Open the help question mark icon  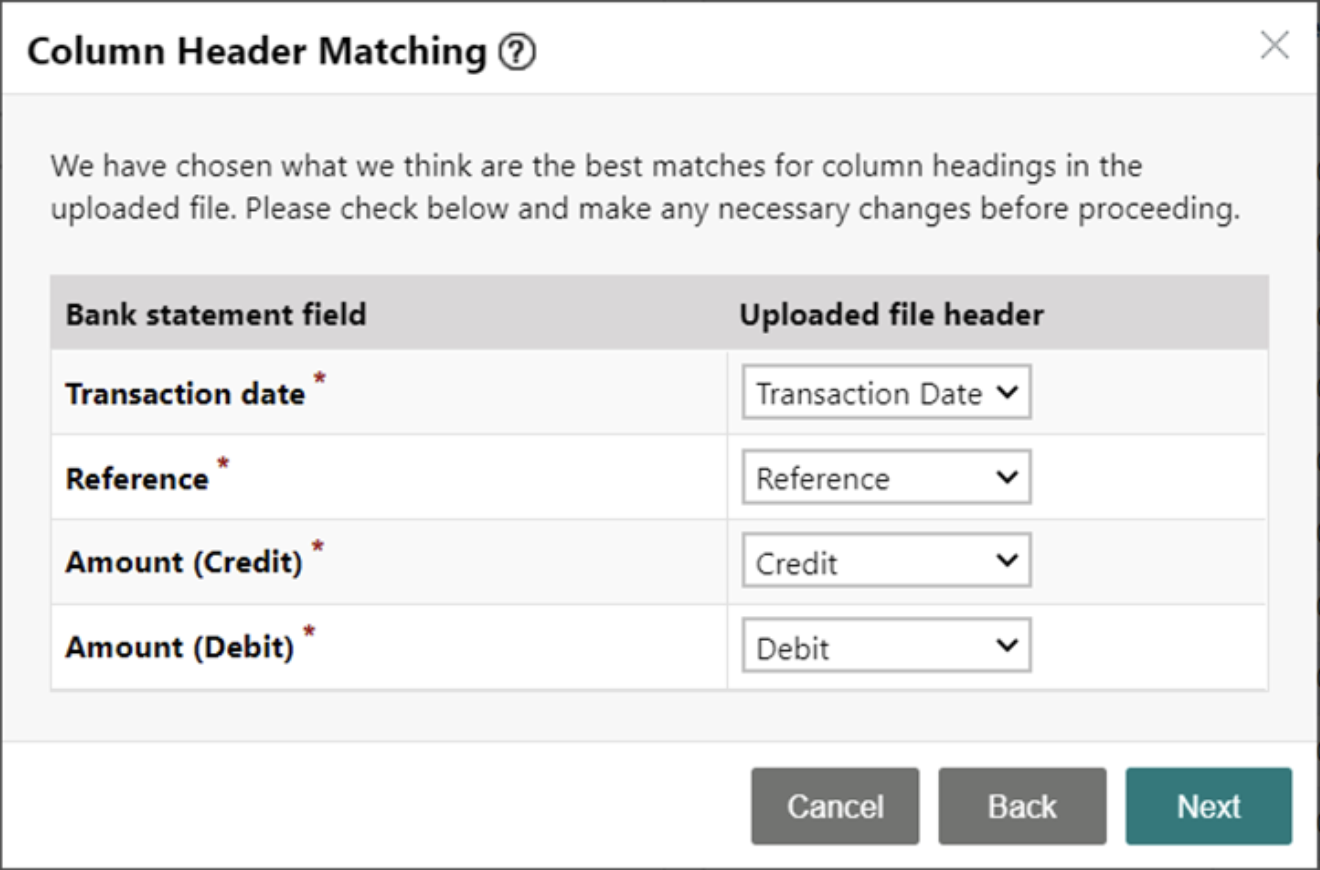[x=517, y=53]
